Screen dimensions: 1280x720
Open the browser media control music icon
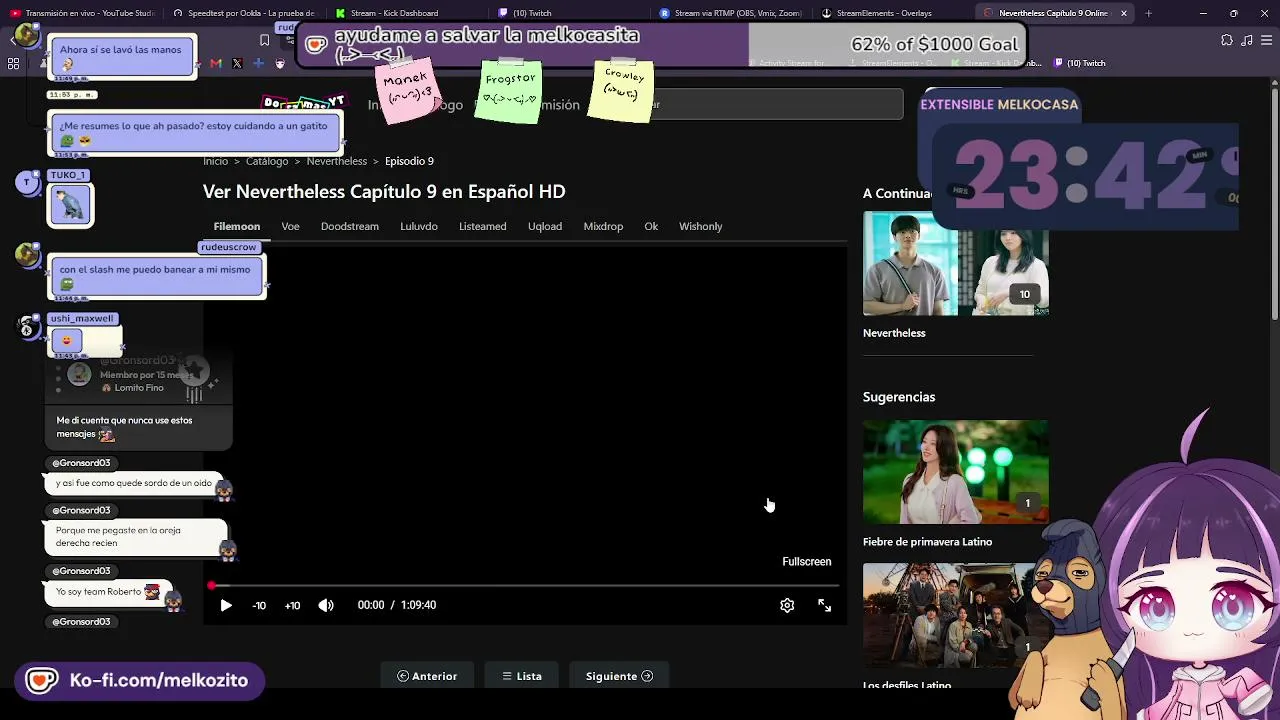tap(1245, 40)
